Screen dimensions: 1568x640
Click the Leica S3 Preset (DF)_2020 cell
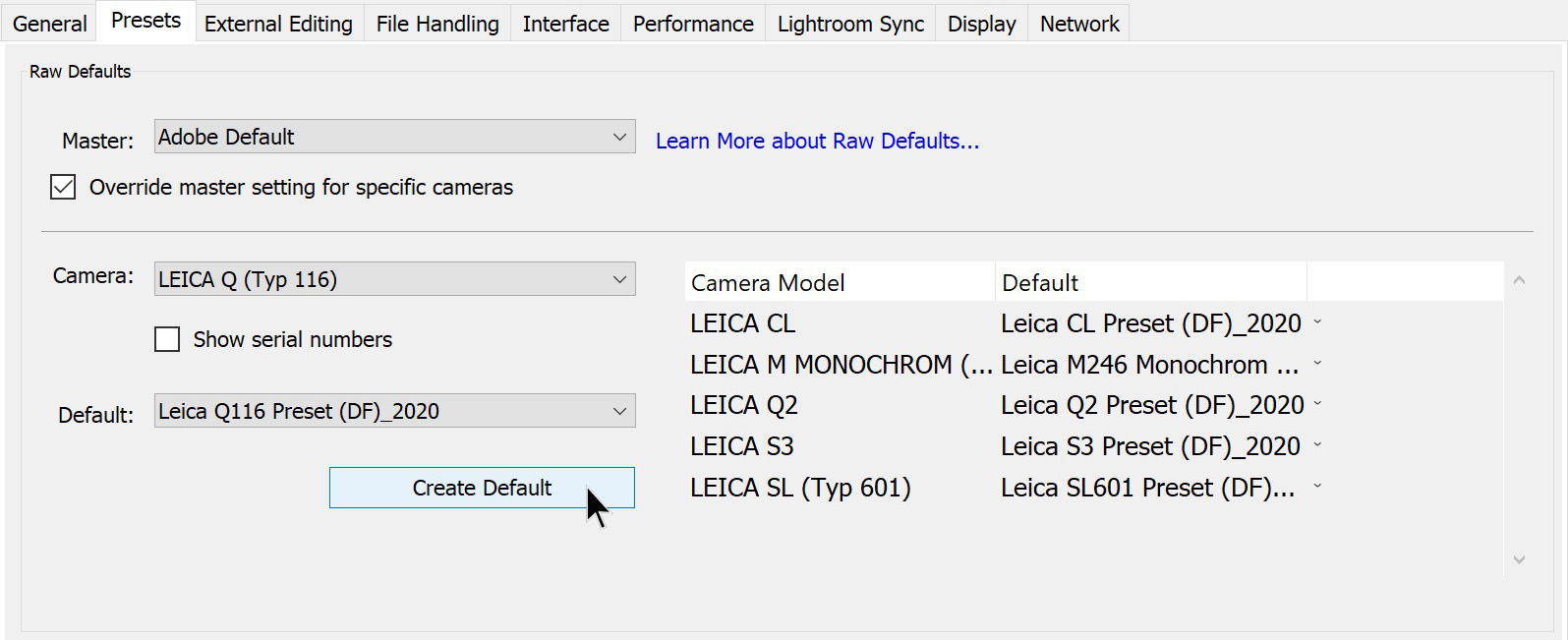[1150, 446]
